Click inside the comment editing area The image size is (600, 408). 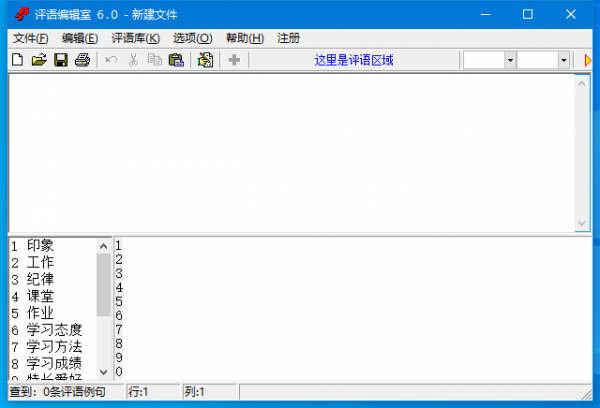[x=292, y=153]
